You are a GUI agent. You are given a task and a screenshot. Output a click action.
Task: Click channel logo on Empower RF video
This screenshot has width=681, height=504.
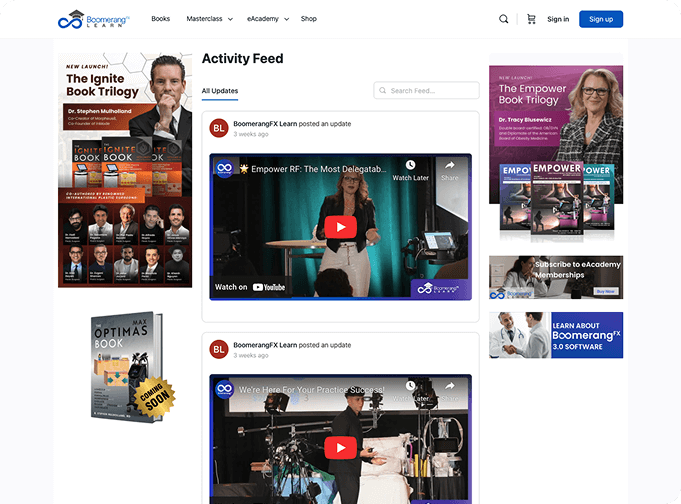[x=225, y=169]
